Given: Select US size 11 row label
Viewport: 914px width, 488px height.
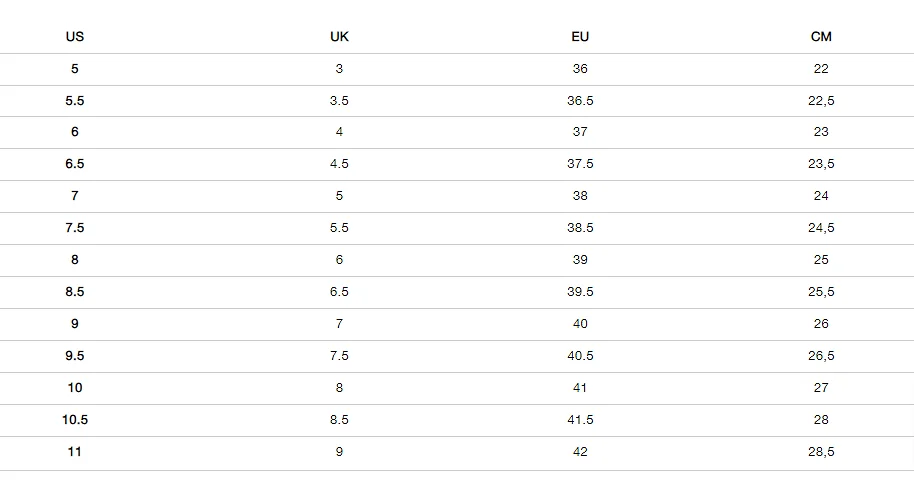Looking at the screenshot, I should tap(75, 452).
